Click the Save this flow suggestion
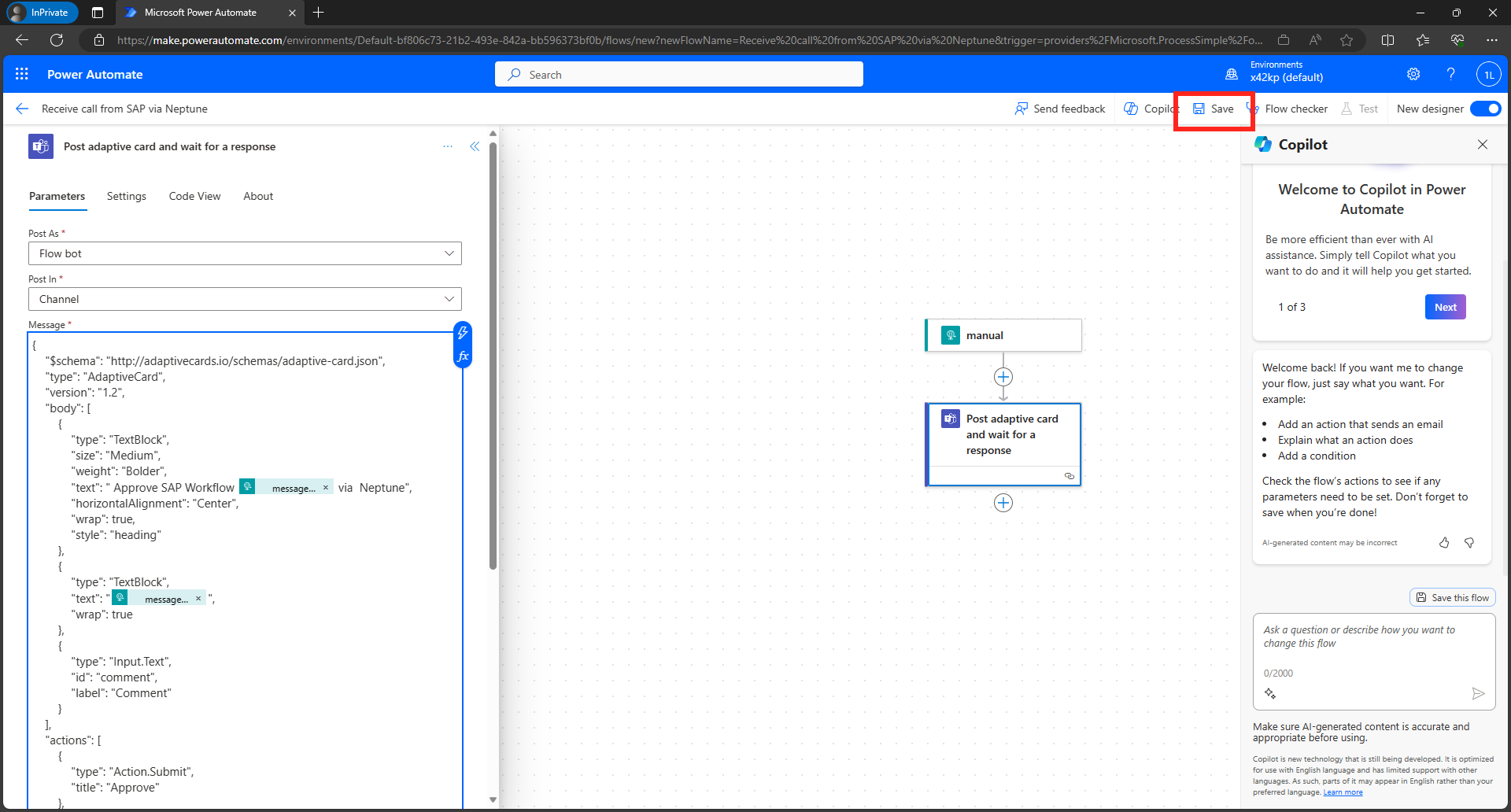This screenshot has height=812, width=1511. pyautogui.click(x=1453, y=597)
